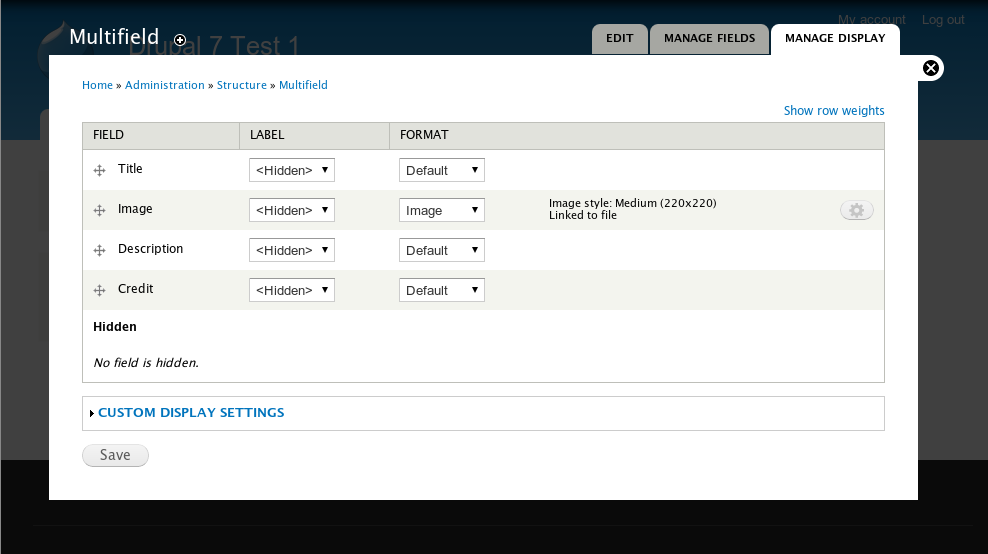Click the Log out link

point(943,20)
